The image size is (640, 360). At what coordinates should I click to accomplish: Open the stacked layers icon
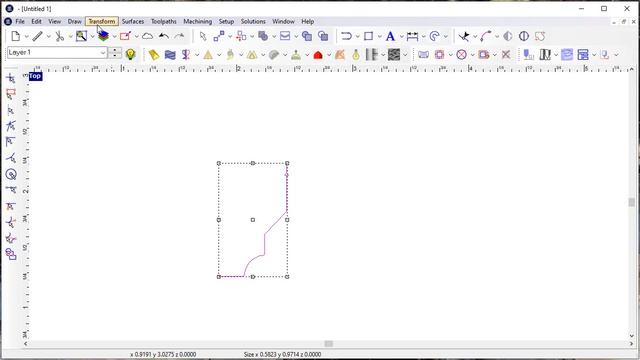pyautogui.click(x=103, y=36)
